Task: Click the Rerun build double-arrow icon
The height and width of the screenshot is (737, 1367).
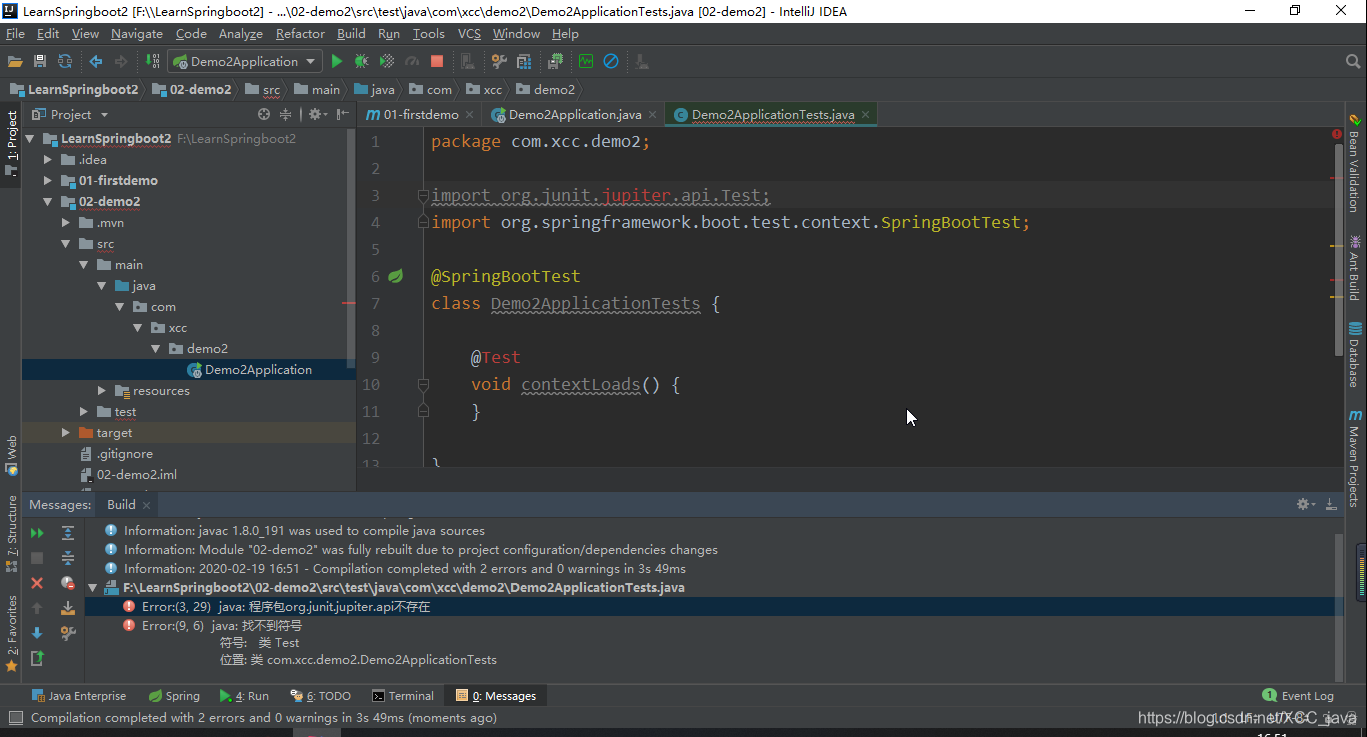Action: 37,533
